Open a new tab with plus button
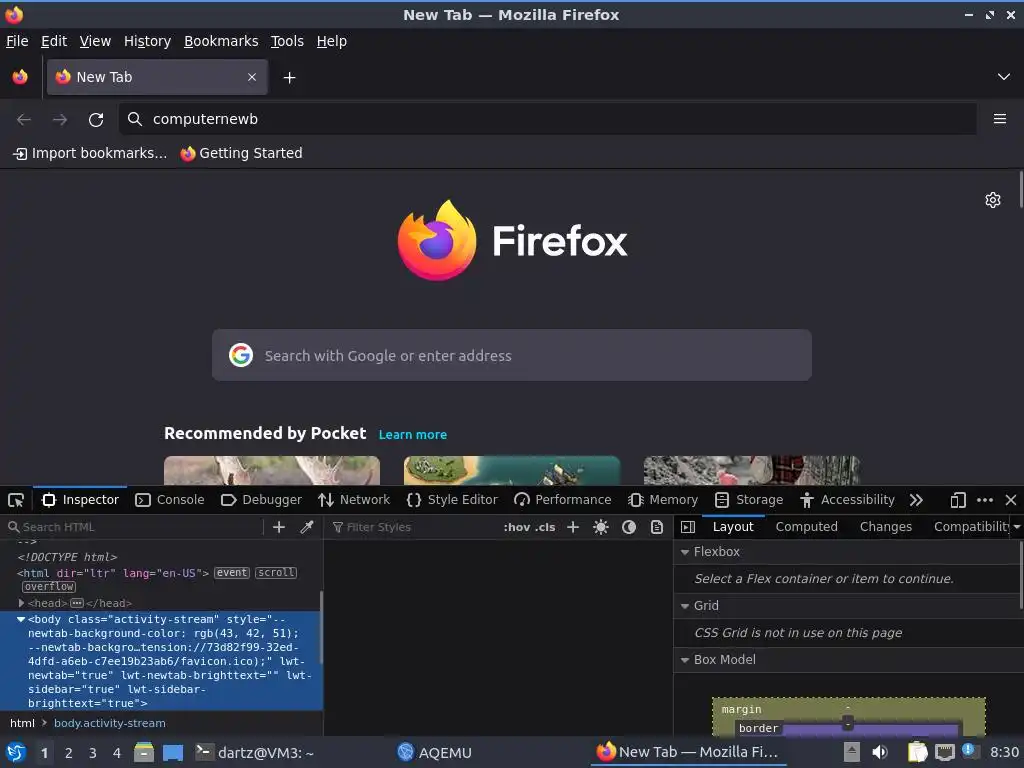The height and width of the screenshot is (768, 1024). point(289,78)
